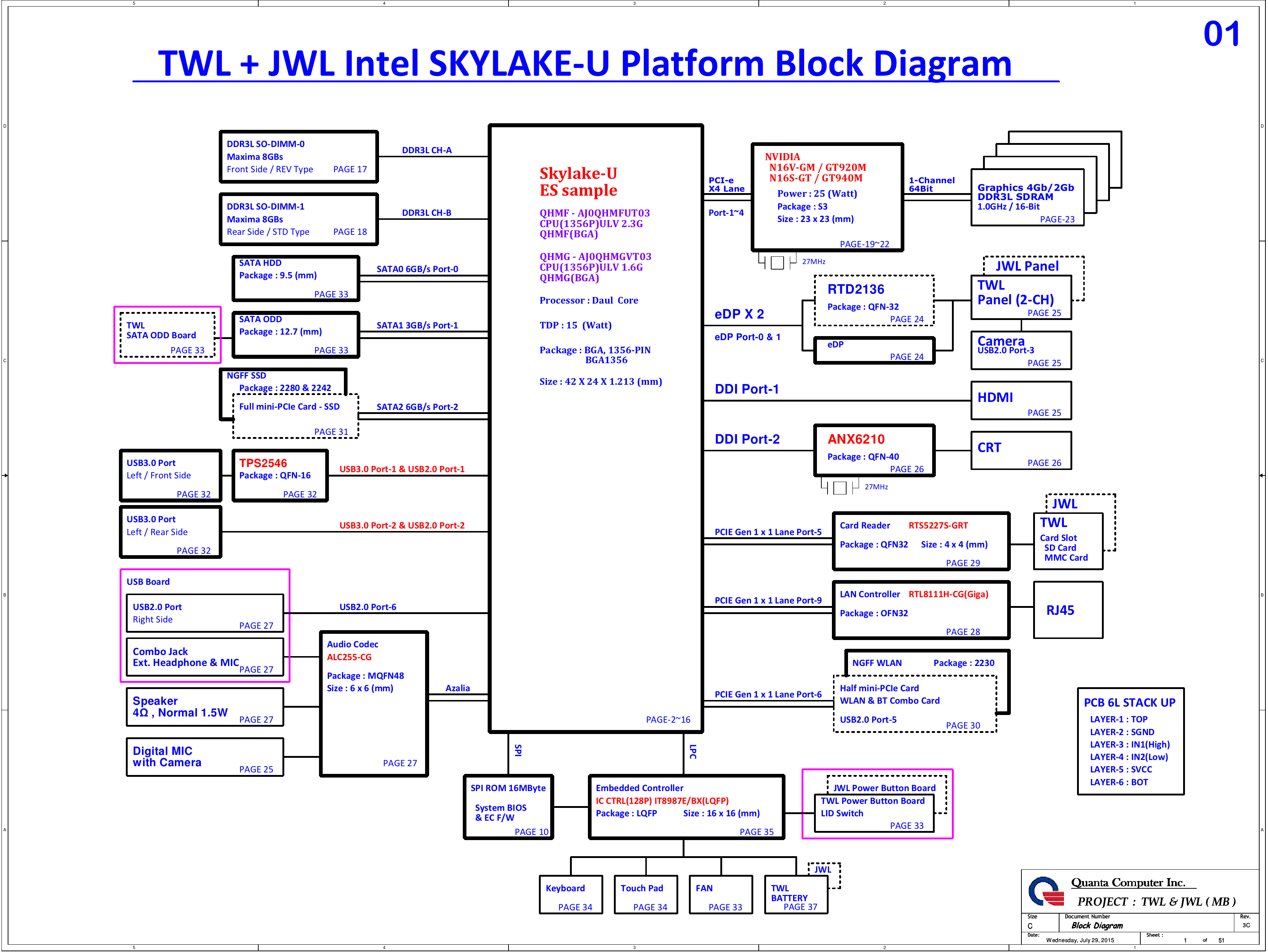Click 'Full mini-PCIe Card - SSD' text
1268x952 pixels.
pyautogui.click(x=289, y=406)
